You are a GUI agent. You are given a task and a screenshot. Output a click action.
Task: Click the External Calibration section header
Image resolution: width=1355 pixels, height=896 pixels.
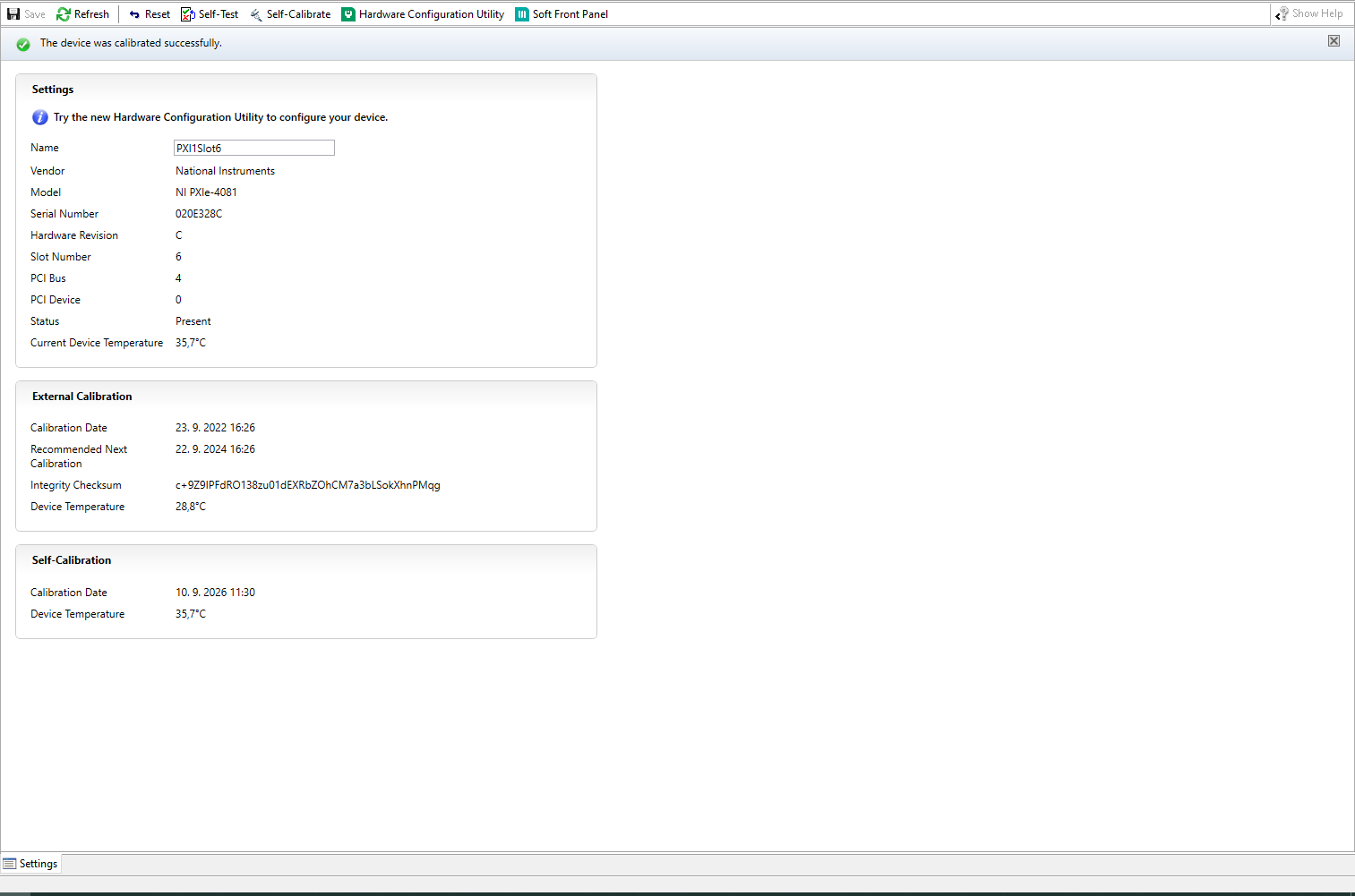point(82,397)
